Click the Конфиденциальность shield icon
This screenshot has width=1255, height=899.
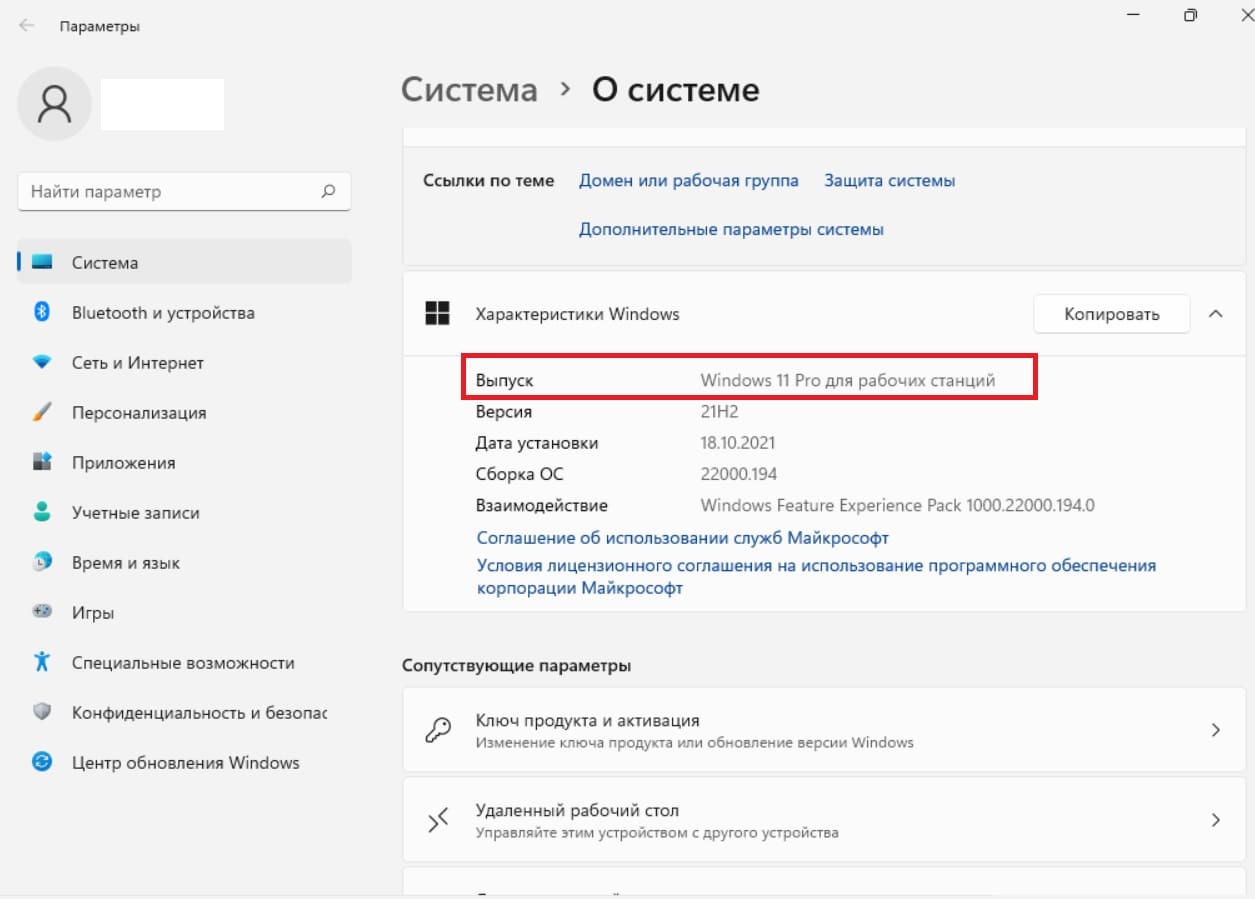coord(42,712)
